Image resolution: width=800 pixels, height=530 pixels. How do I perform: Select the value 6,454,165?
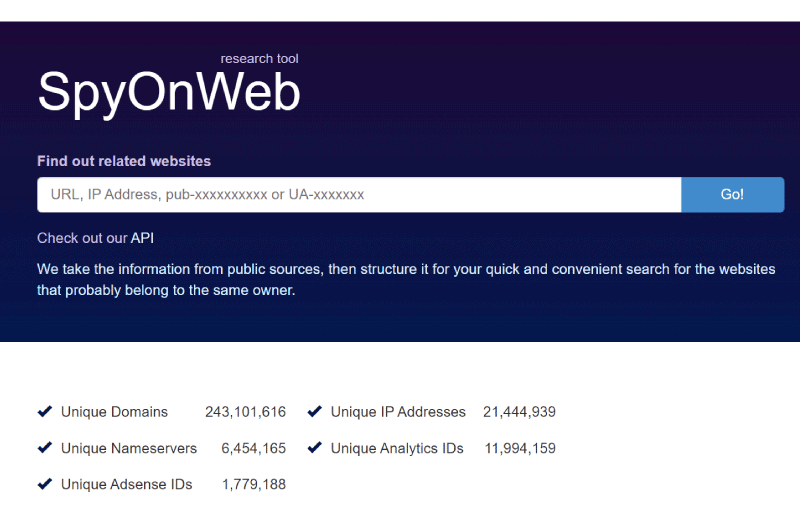[x=254, y=448]
